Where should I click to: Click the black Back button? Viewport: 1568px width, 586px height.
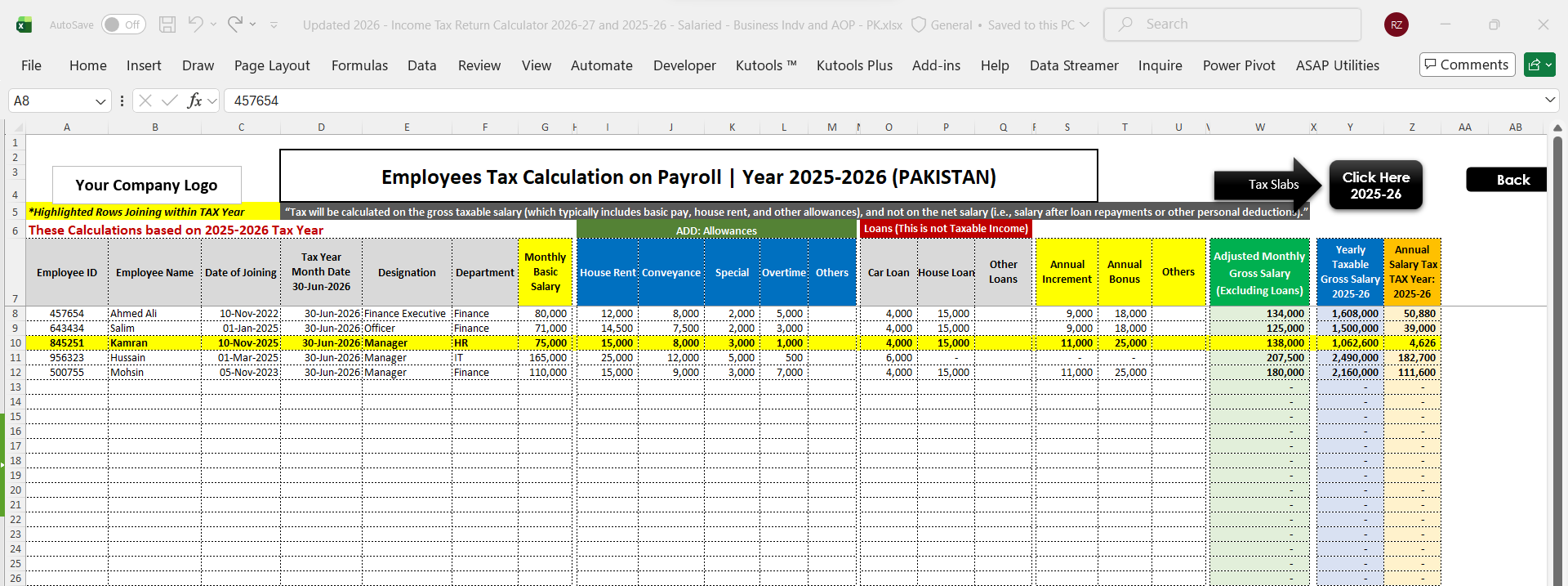pos(1507,180)
